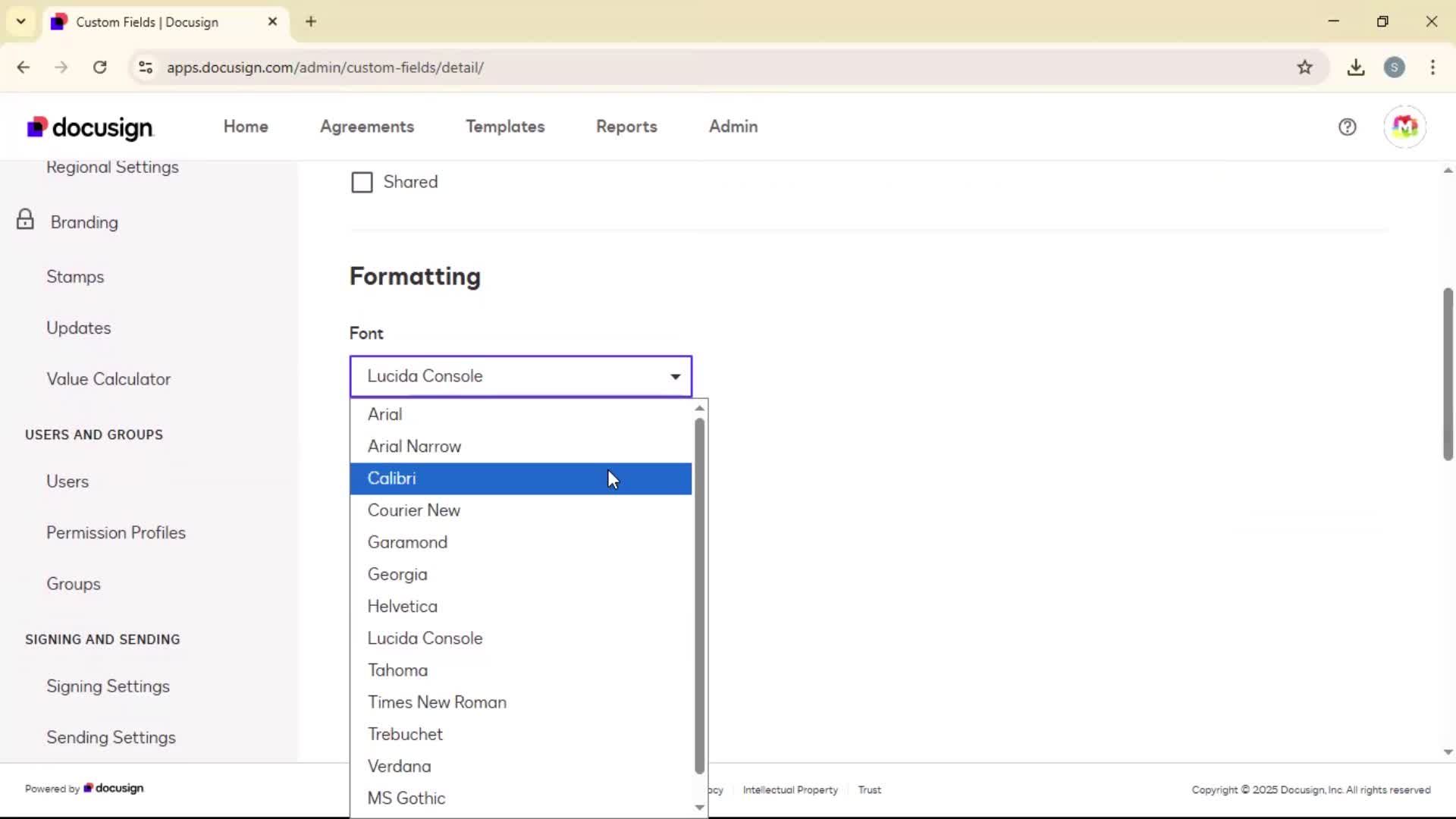Open the tab search dropdown arrow

click(21, 21)
